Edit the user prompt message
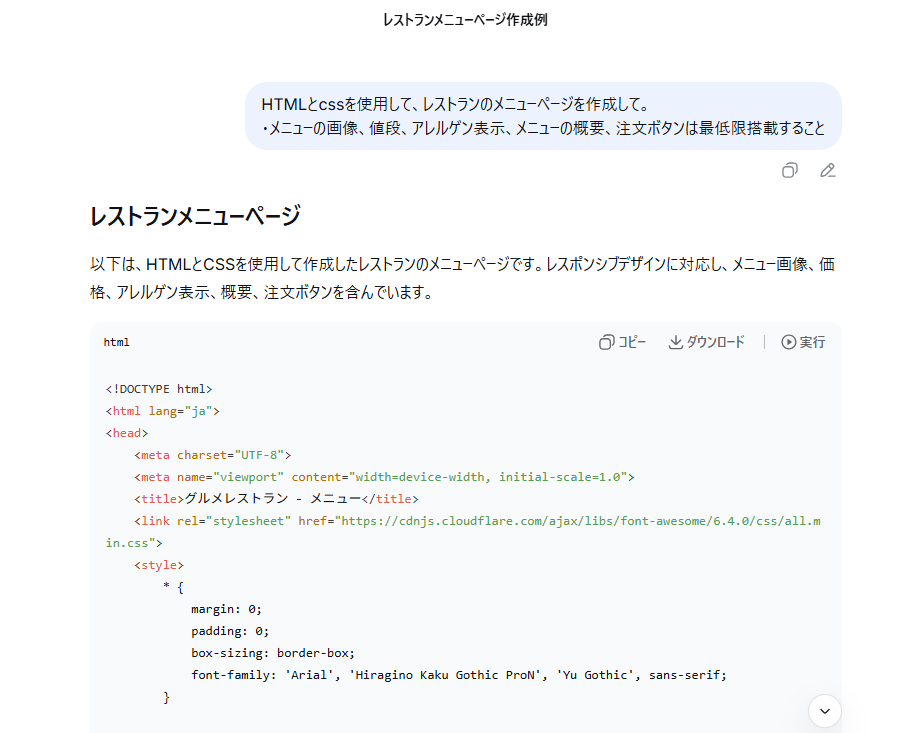924x733 pixels. pyautogui.click(x=827, y=171)
